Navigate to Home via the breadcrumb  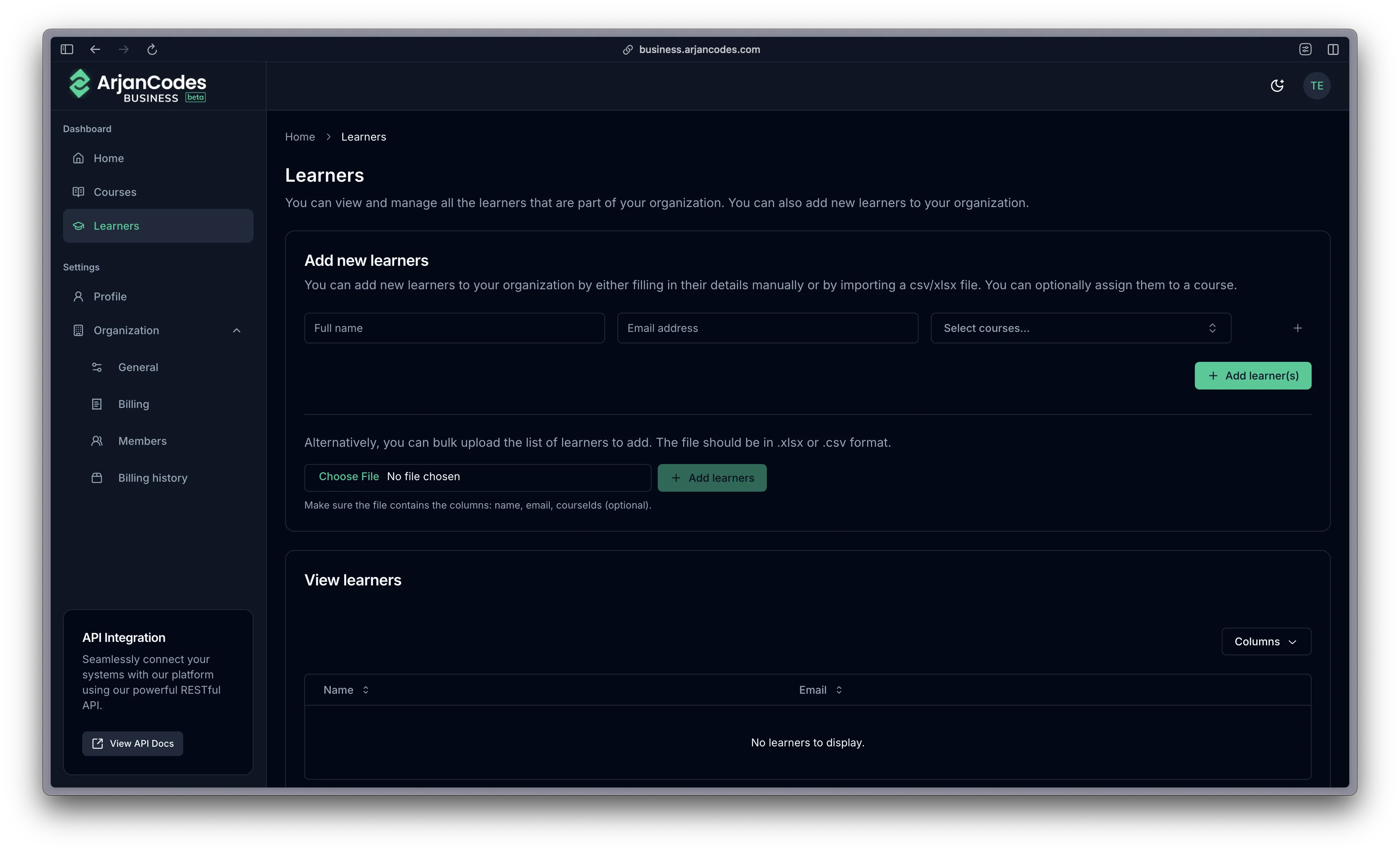click(x=299, y=136)
